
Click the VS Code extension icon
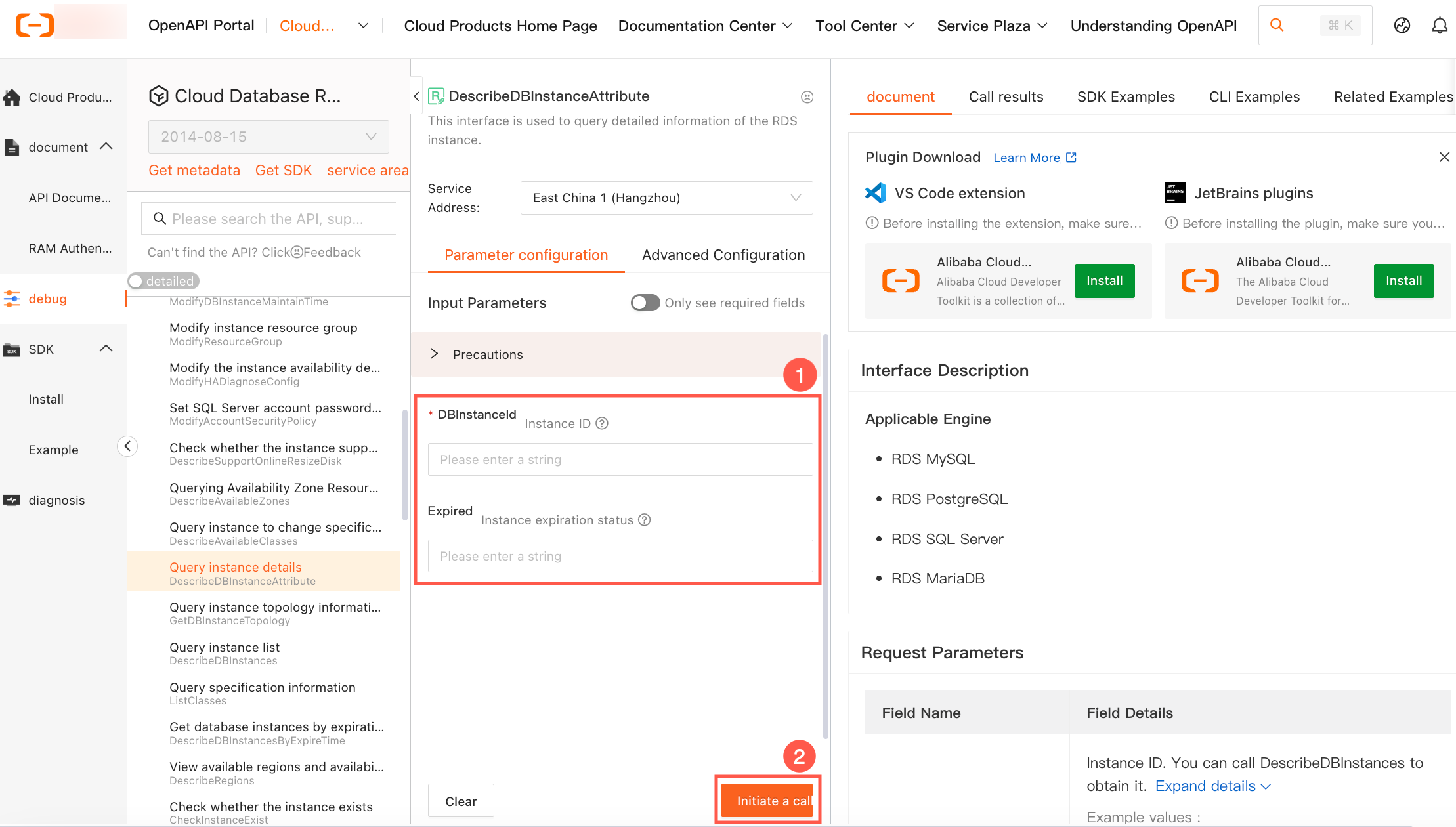876,193
